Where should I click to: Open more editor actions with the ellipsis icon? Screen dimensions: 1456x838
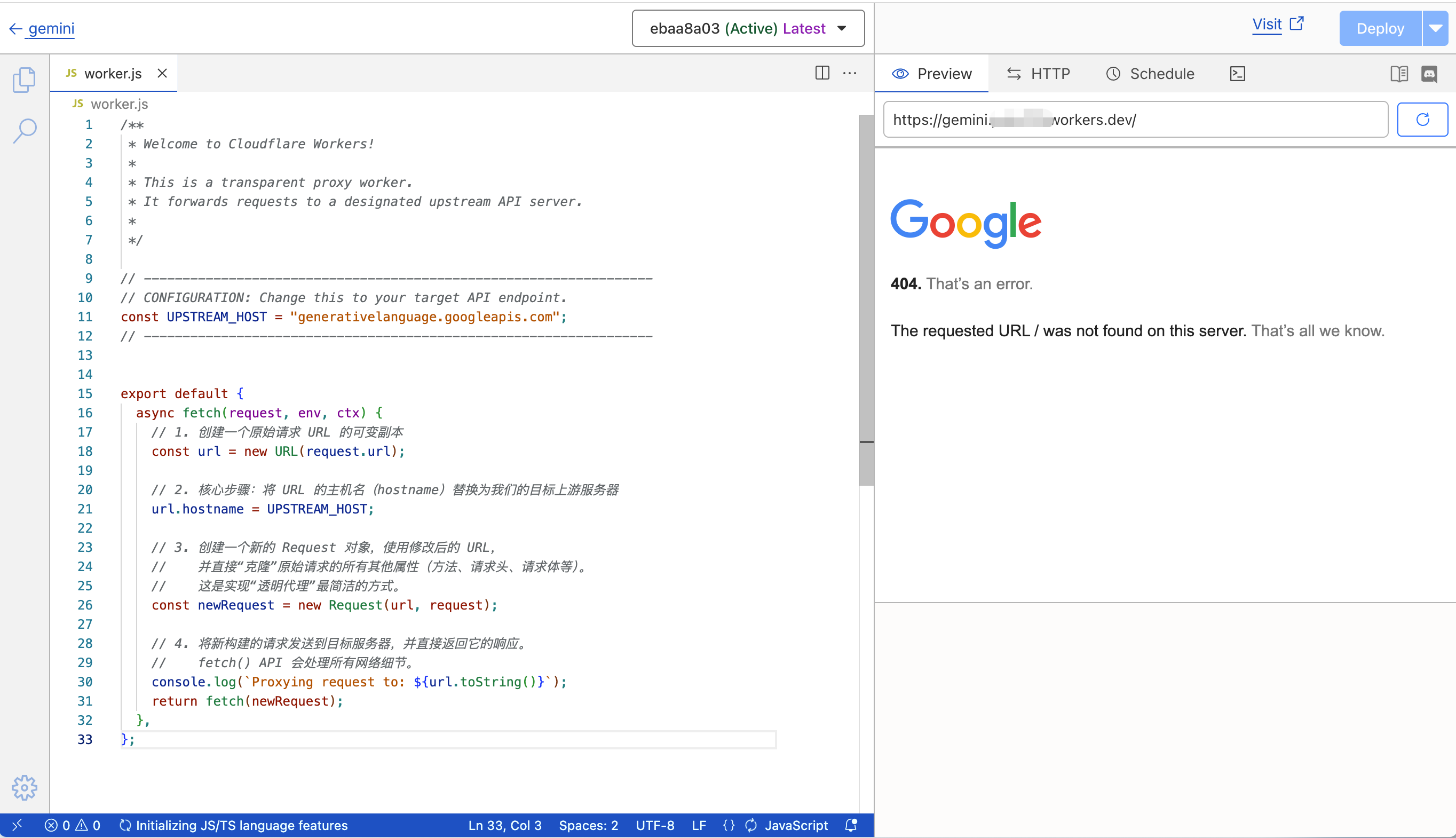[x=850, y=73]
